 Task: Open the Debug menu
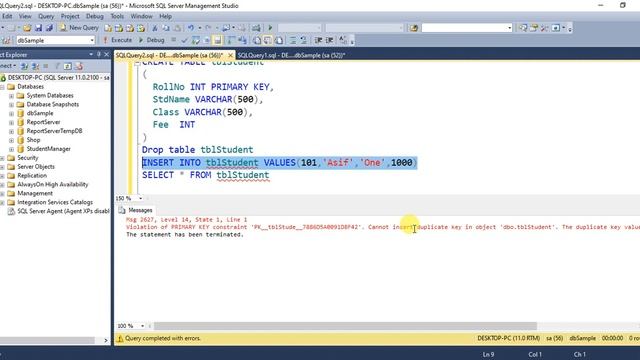(x=95, y=16)
